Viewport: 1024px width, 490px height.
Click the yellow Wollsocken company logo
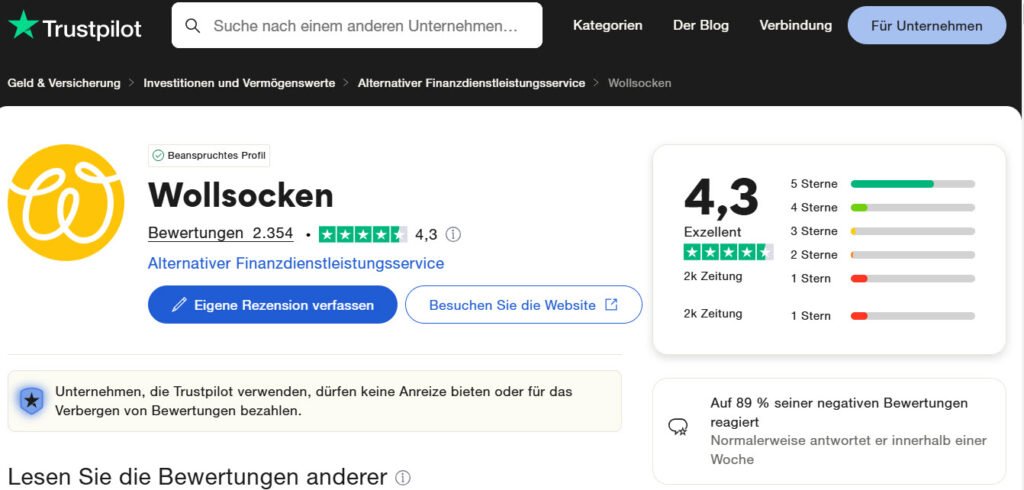[x=66, y=202]
